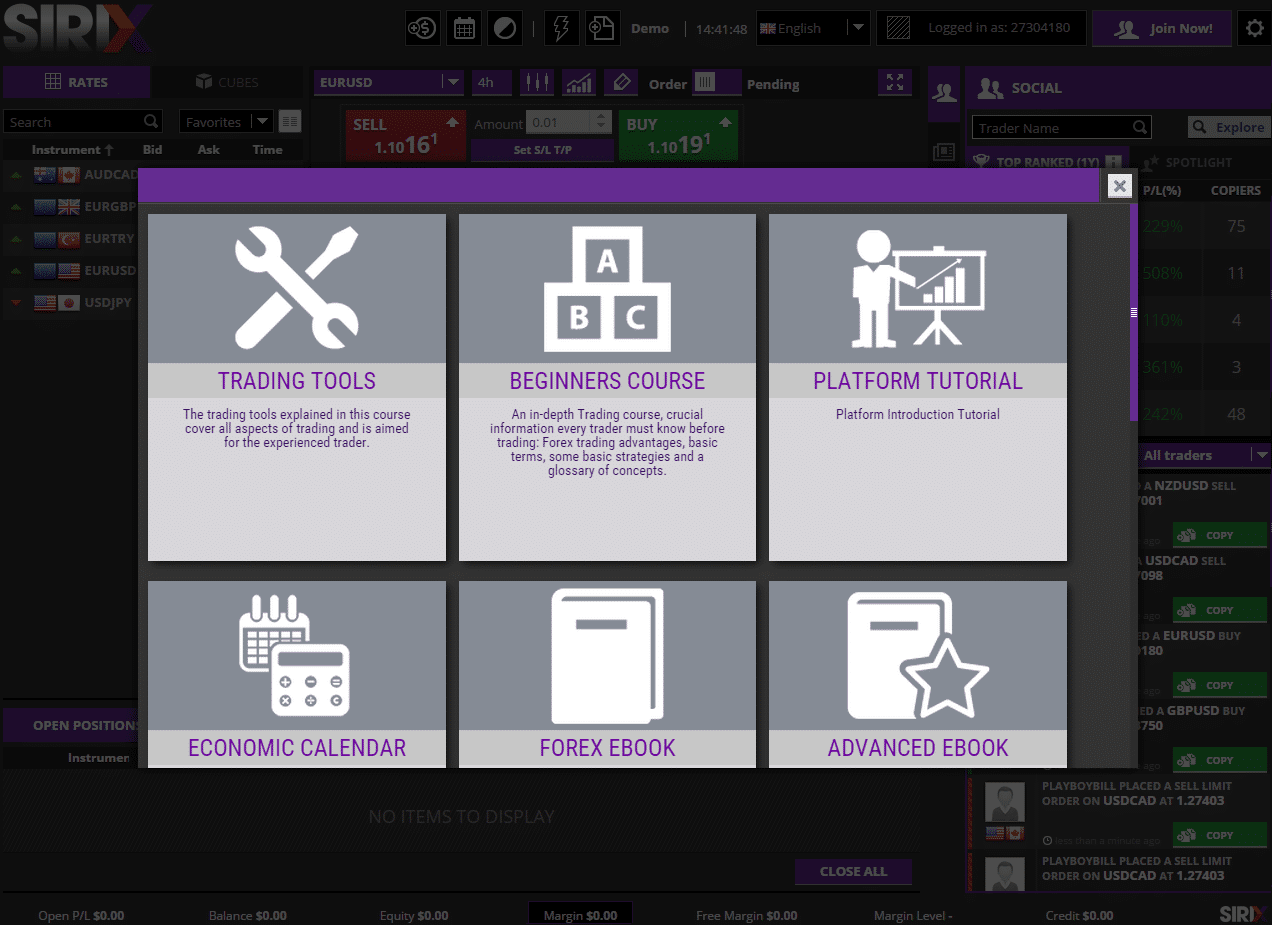Toggle the light/dark theme contrast icon
Viewport: 1272px width, 925px height.
[505, 29]
